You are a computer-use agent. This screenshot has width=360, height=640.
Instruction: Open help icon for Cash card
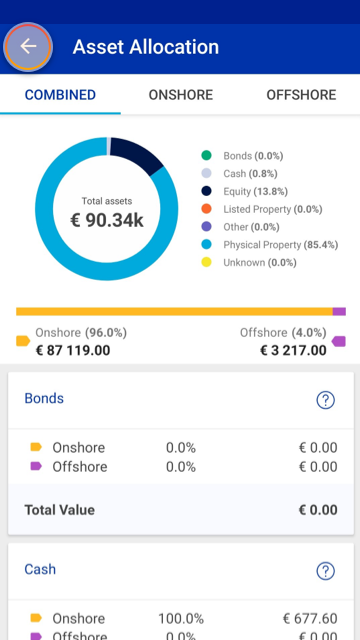pyautogui.click(x=325, y=571)
